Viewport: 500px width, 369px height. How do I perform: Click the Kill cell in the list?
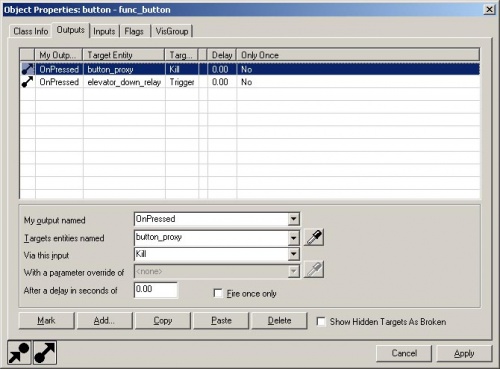[182, 69]
